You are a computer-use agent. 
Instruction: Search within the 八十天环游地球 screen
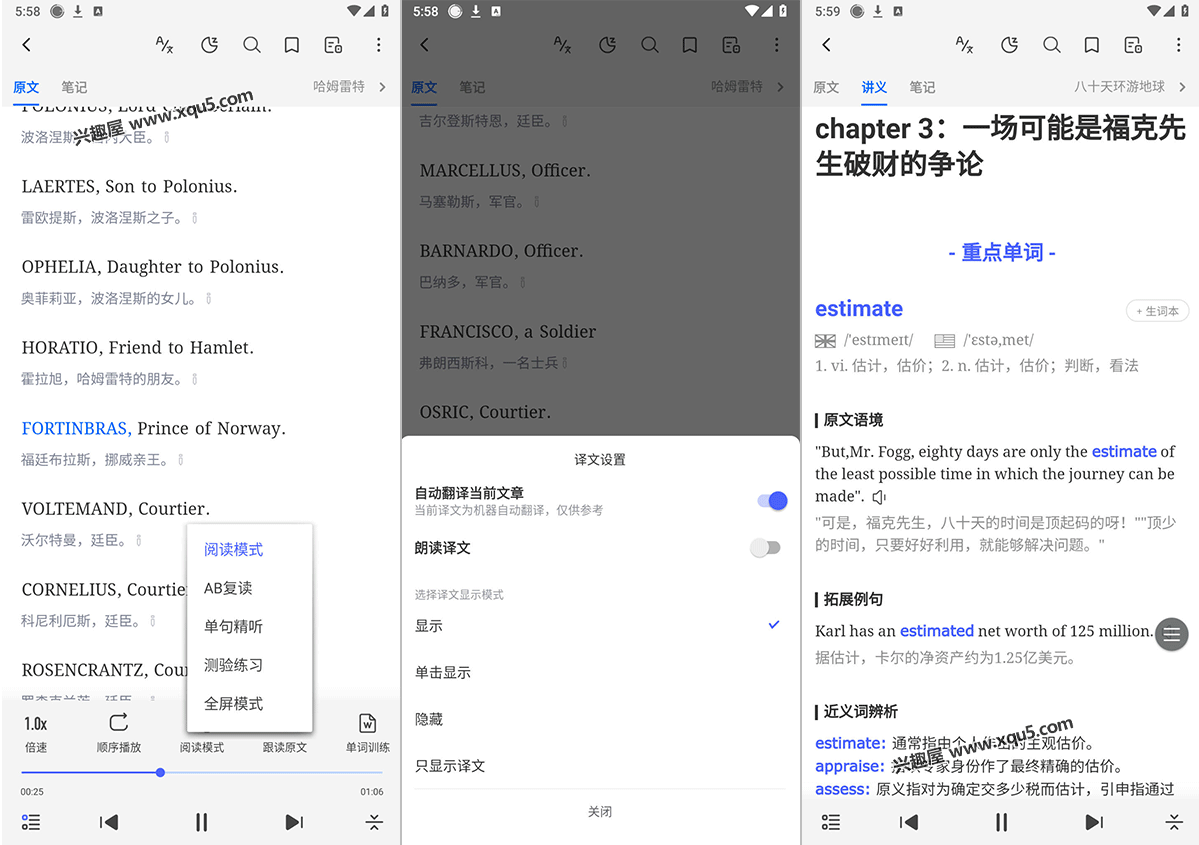pyautogui.click(x=1051, y=45)
